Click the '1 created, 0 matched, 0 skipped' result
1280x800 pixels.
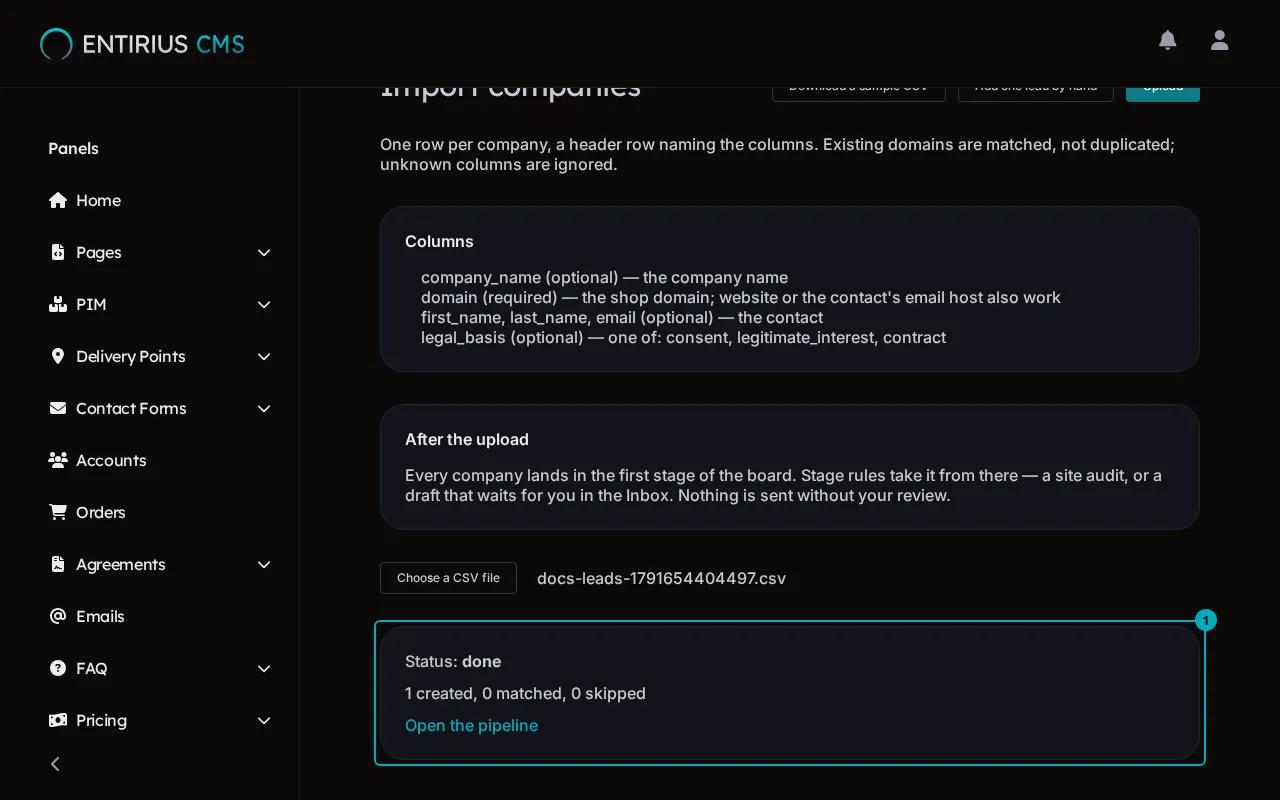(x=525, y=693)
